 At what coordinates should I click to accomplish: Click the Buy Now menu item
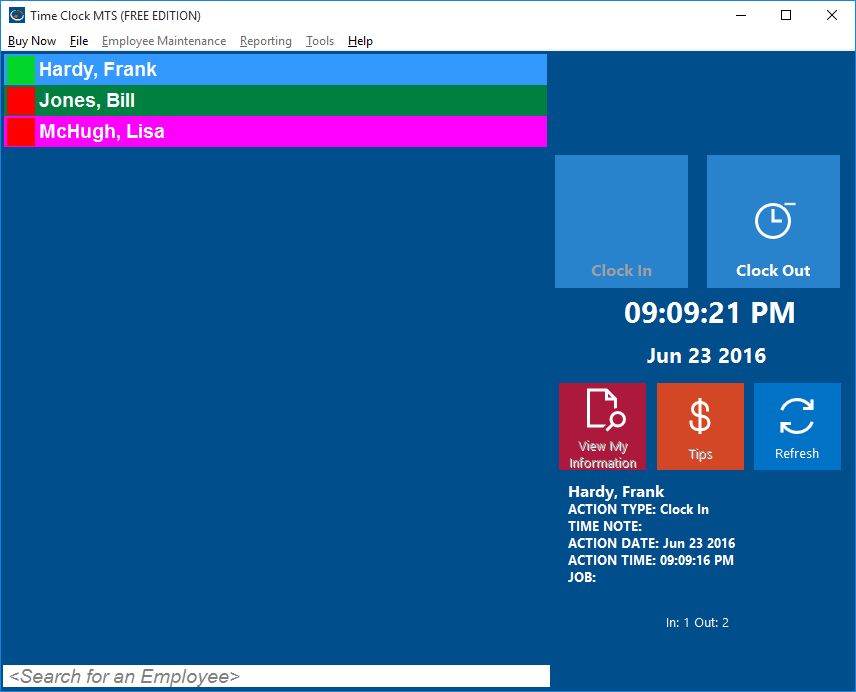32,41
